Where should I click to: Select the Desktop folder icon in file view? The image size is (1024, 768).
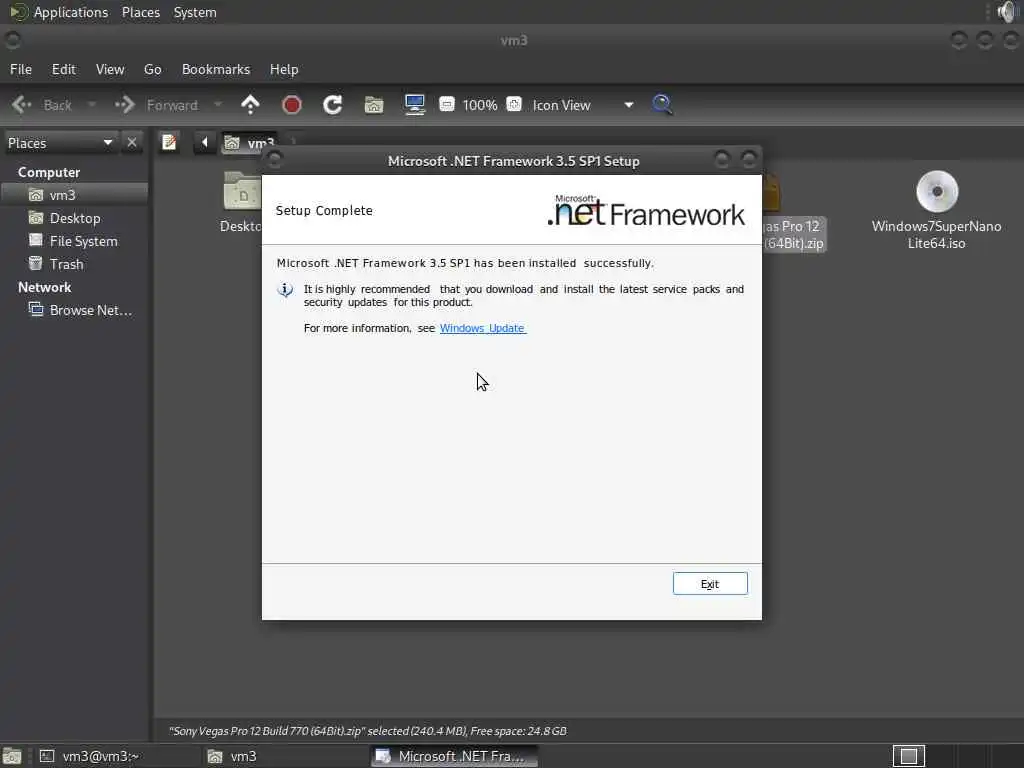pos(242,191)
